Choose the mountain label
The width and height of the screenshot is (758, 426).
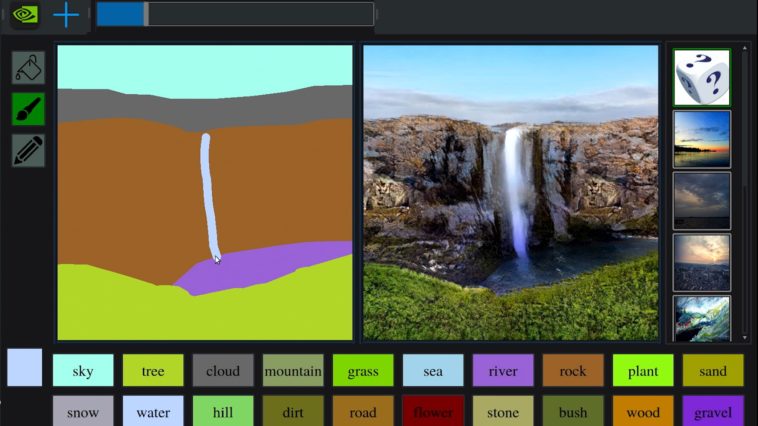[x=293, y=370]
